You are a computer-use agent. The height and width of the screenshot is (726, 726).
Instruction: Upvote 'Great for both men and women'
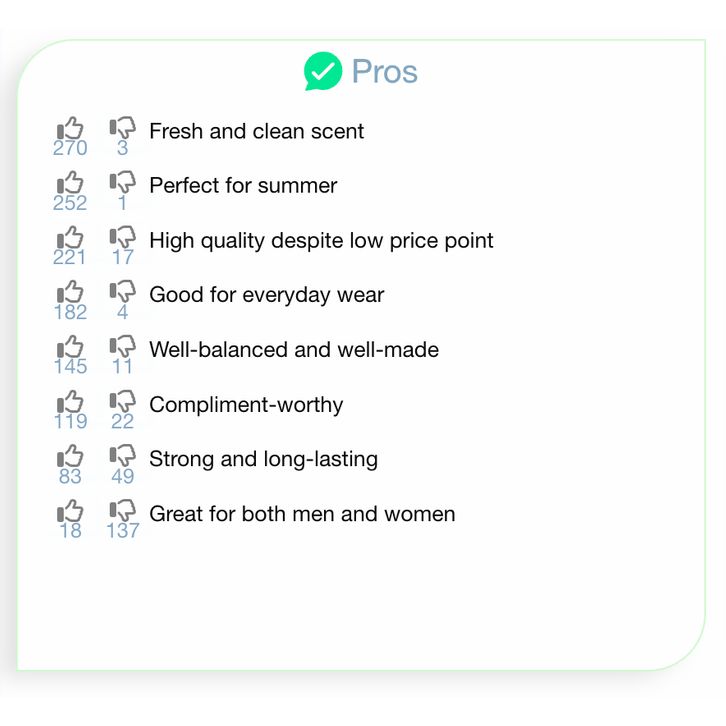point(70,512)
